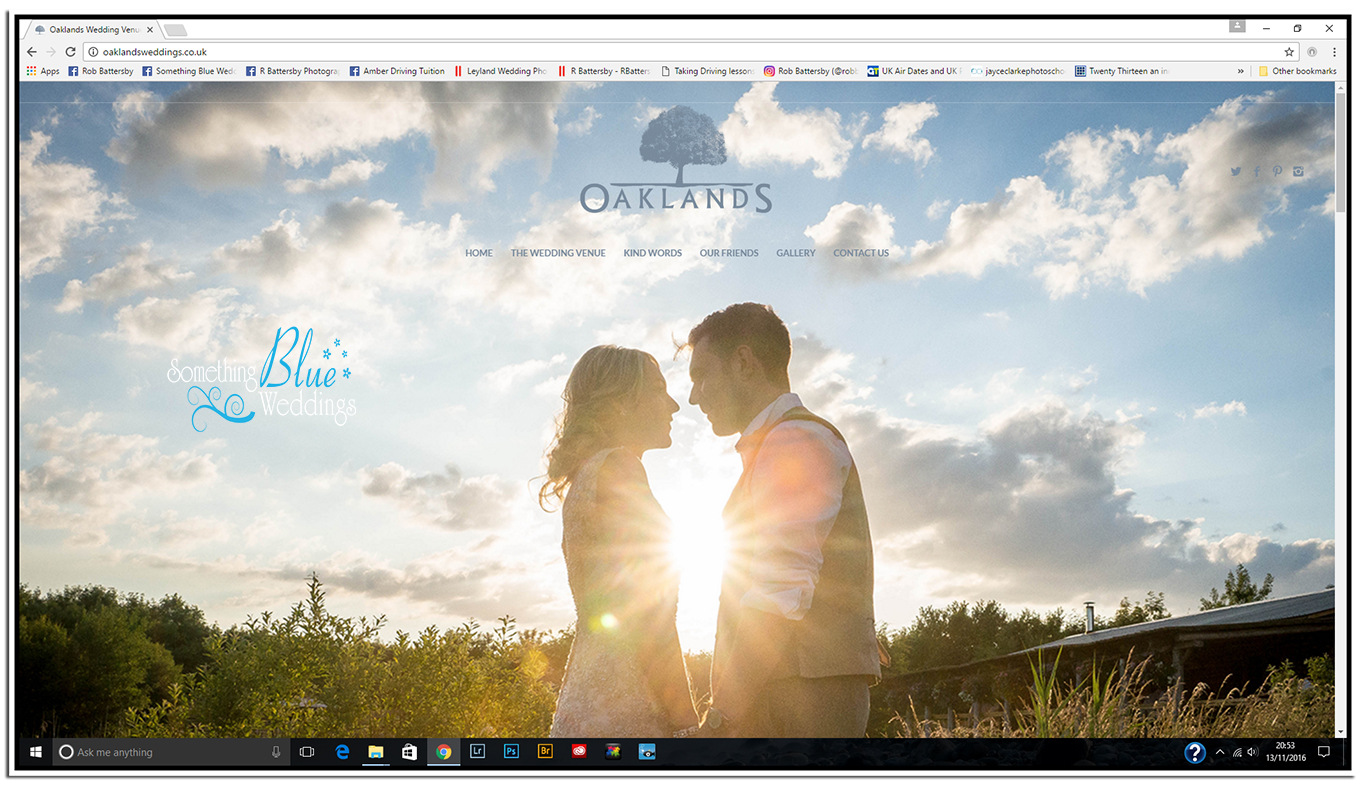Open the Pinterest social icon
The width and height of the screenshot is (1366, 785).
coord(1277,172)
